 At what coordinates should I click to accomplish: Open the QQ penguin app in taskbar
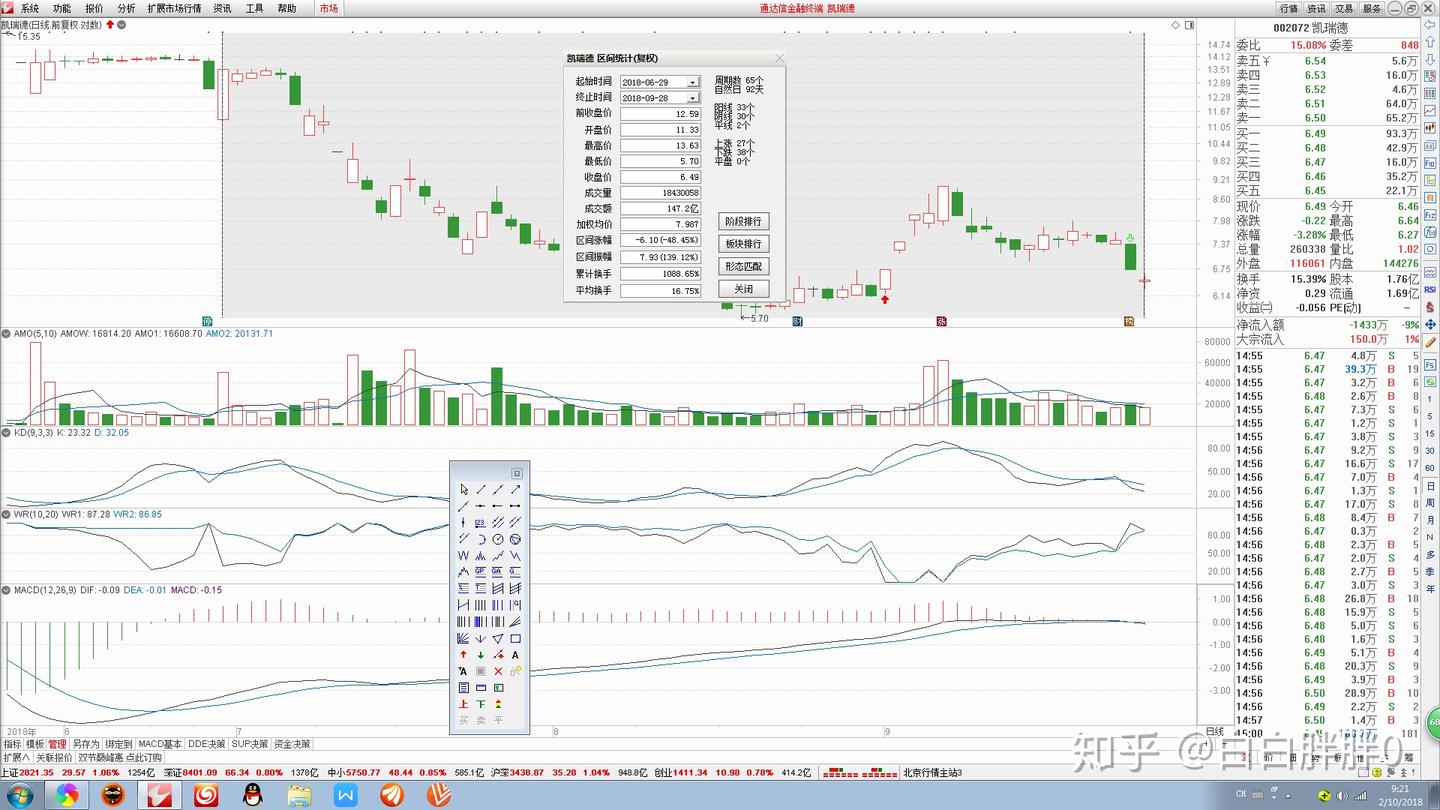coord(252,796)
